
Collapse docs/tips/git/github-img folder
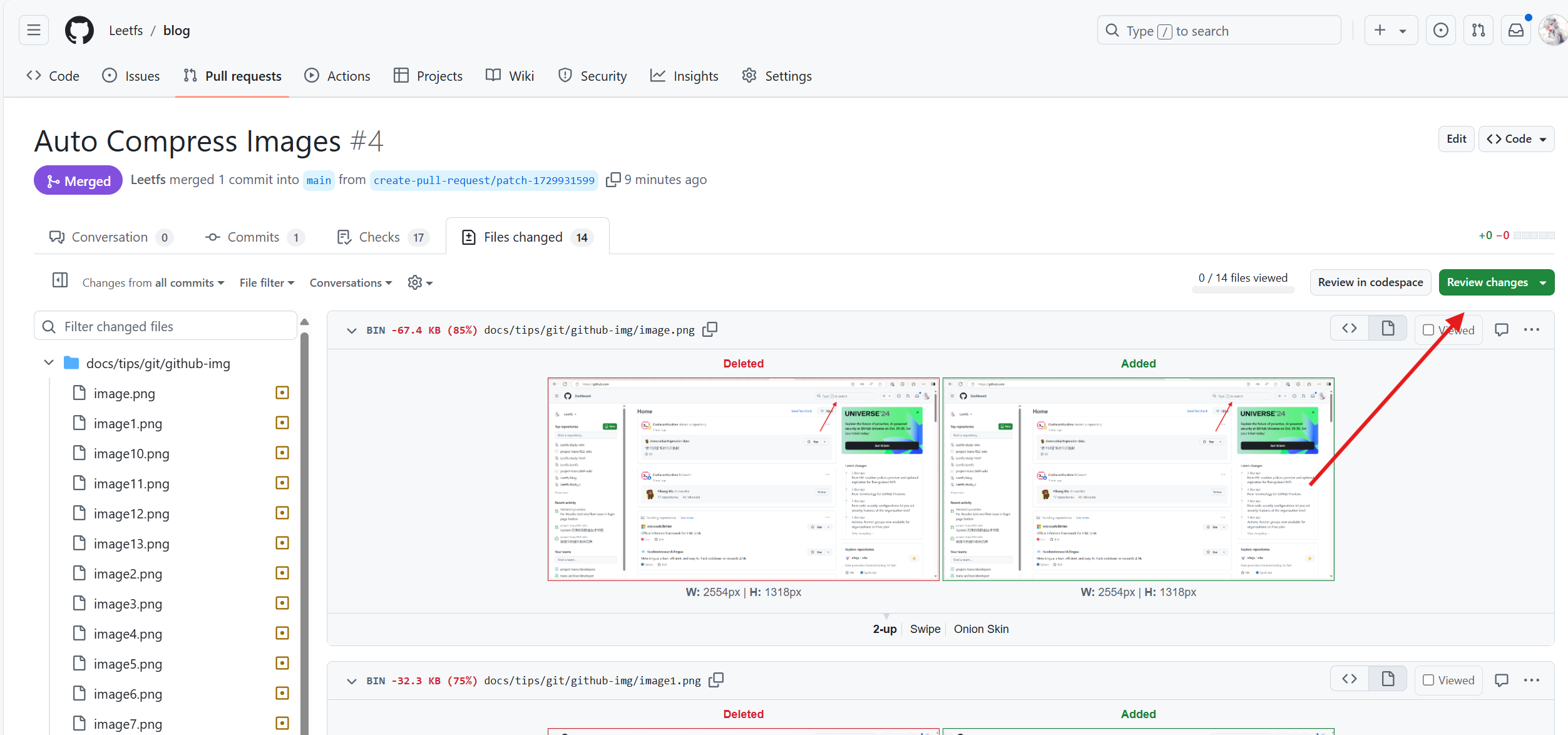(49, 362)
